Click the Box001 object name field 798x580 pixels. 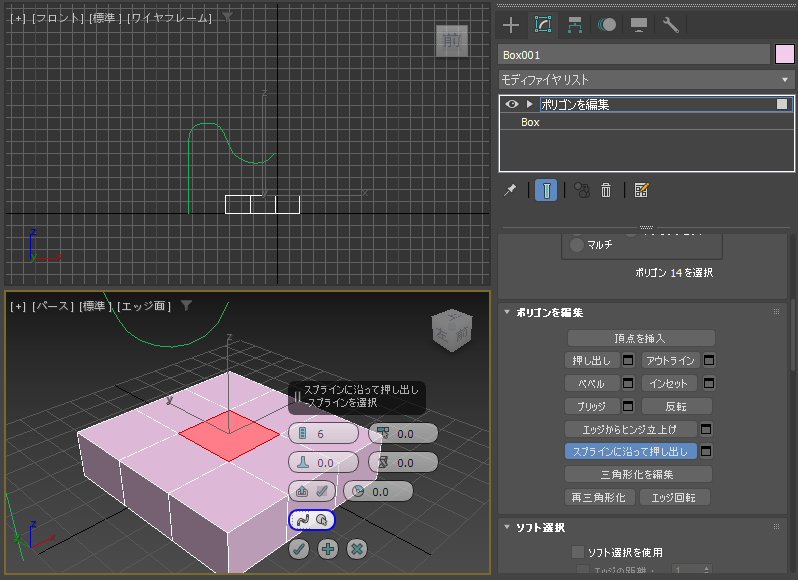(x=634, y=55)
